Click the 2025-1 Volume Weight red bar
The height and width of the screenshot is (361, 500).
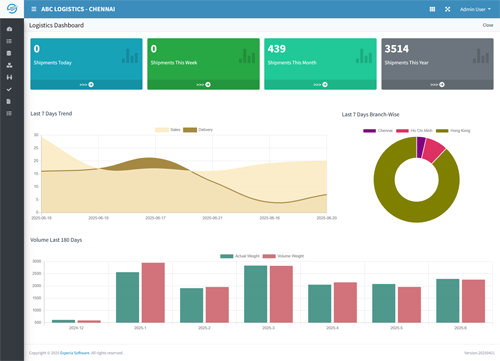coord(153,293)
